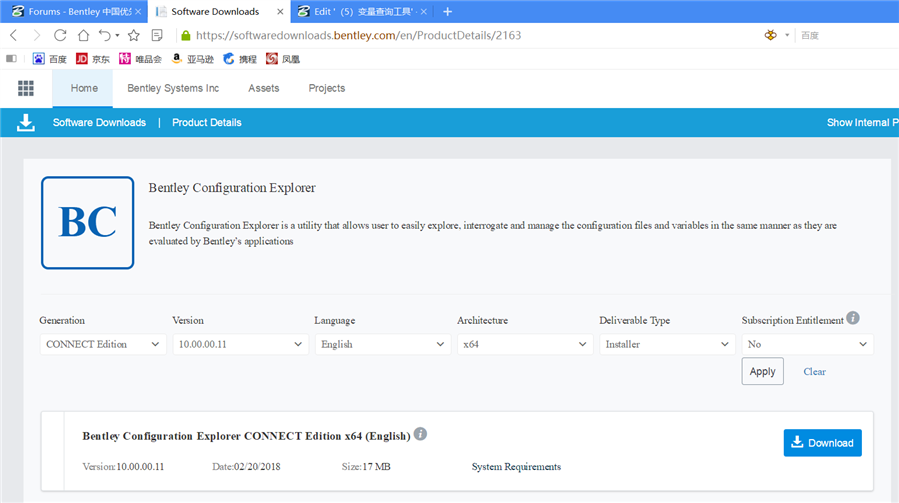Screen dimensions: 899x503
Task: Click the undo closed tab icon
Action: pyautogui.click(x=104, y=36)
